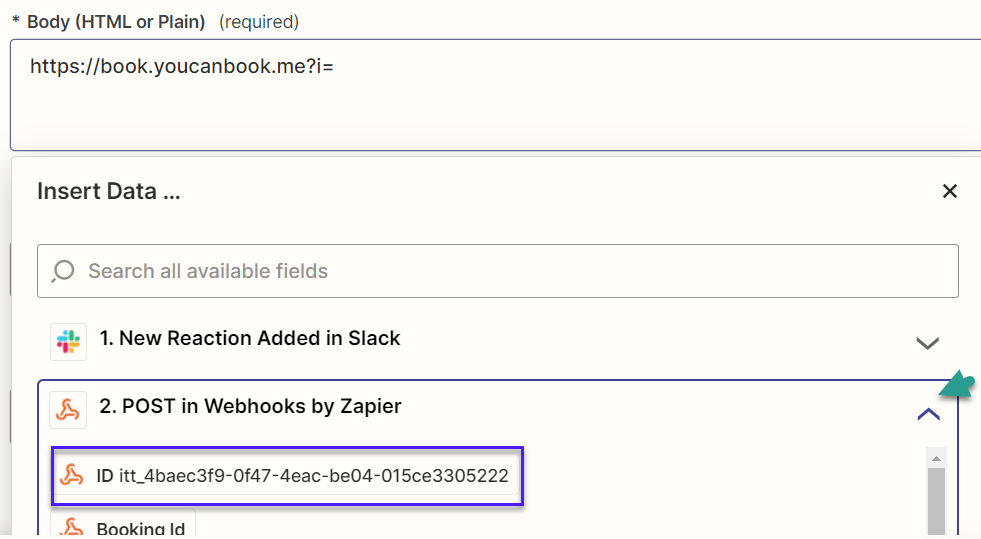Click the Body (HTML or Plain) label
The image size is (981, 539).
(x=116, y=22)
